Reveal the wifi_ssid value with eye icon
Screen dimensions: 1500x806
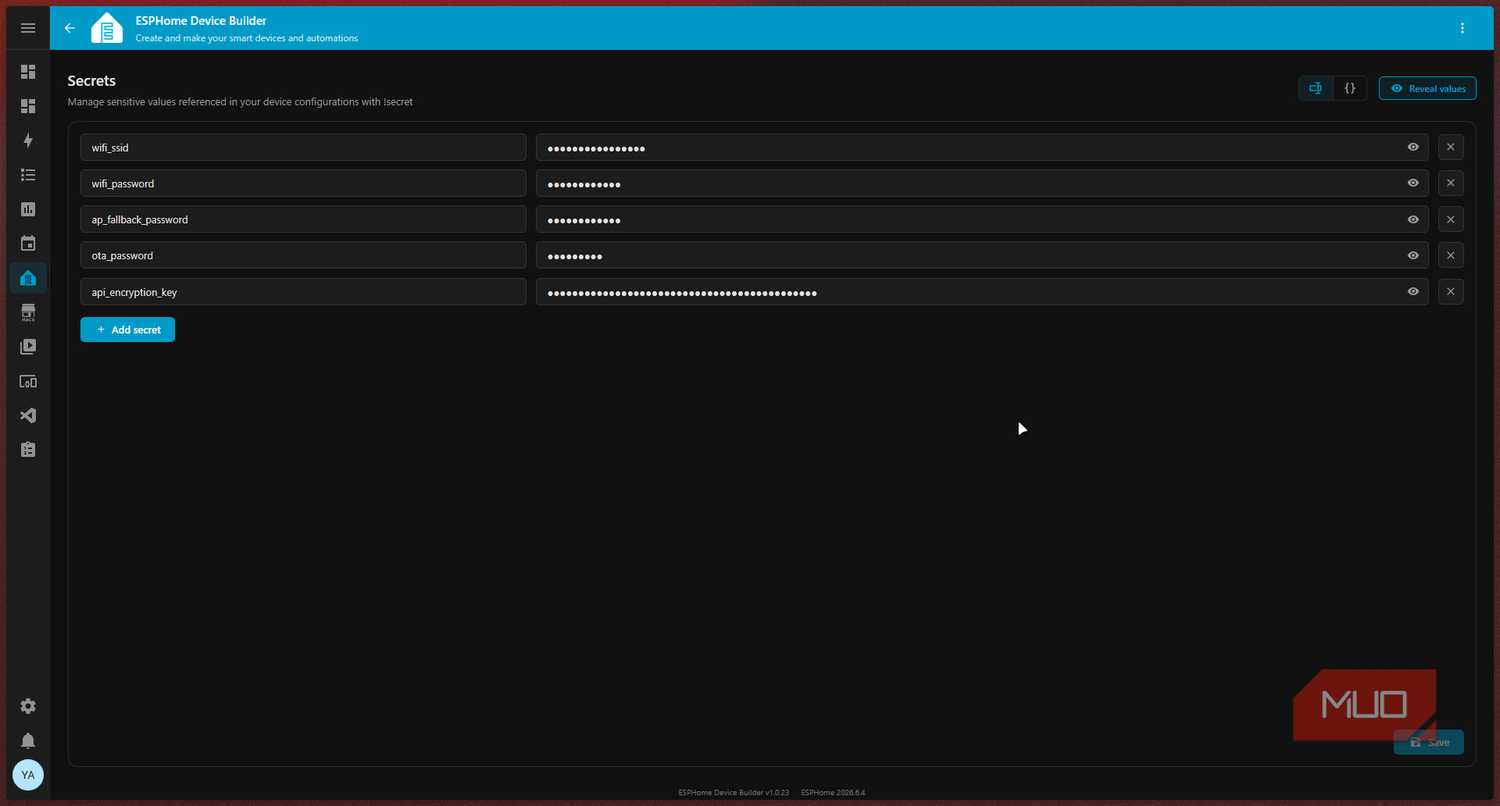(x=1413, y=147)
